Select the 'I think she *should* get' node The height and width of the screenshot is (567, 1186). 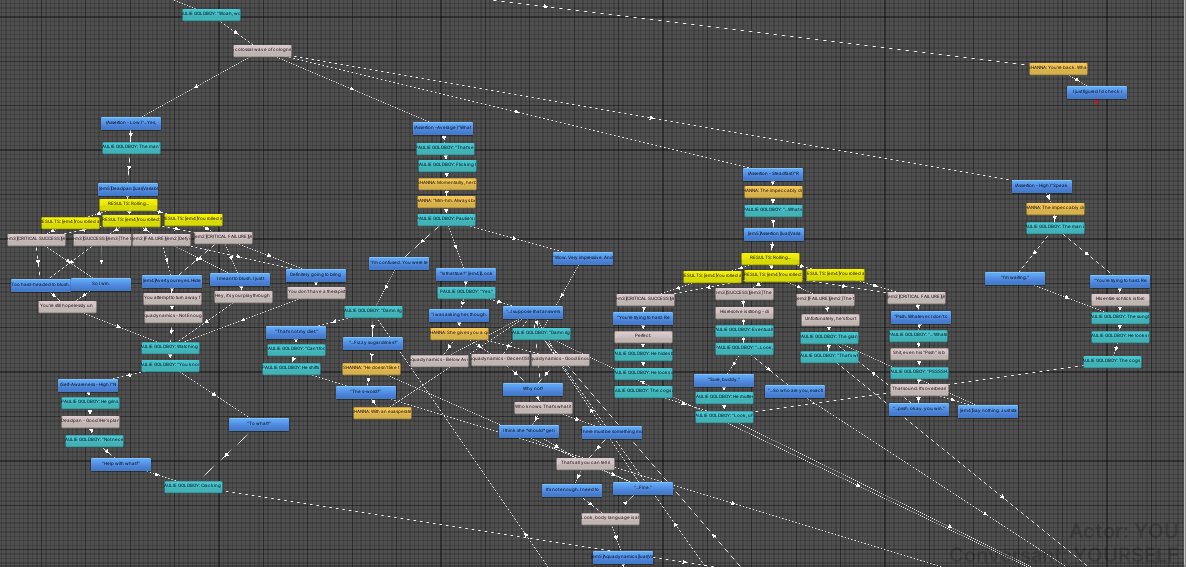[529, 432]
